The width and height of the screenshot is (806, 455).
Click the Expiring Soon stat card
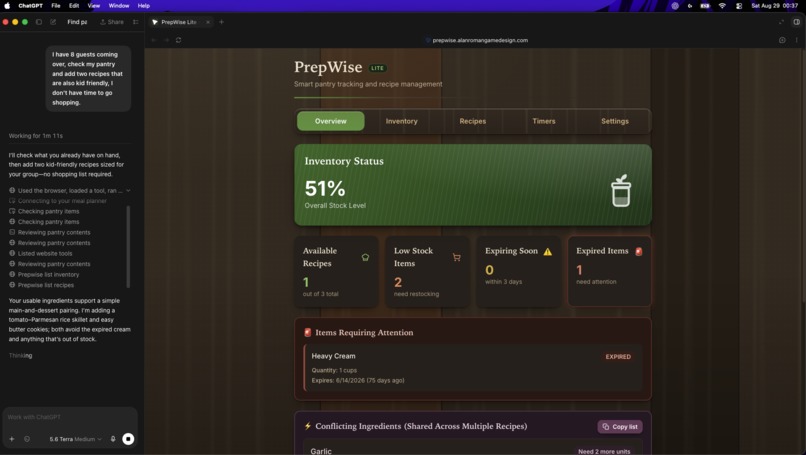(518, 272)
